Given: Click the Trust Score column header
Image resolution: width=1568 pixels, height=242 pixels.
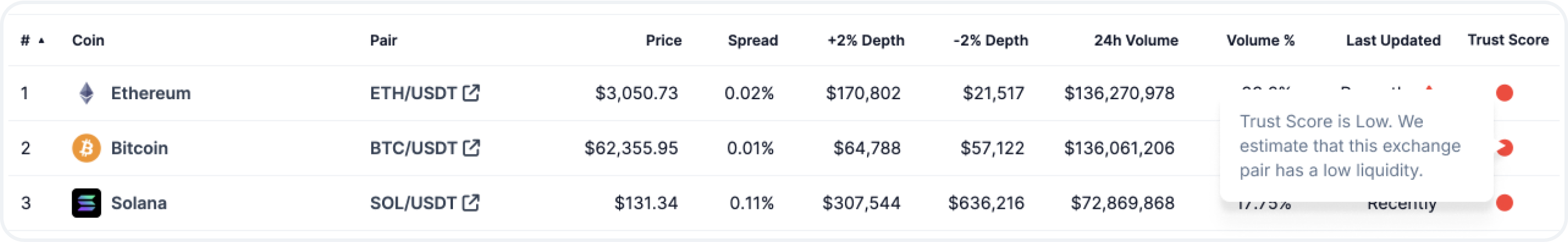Looking at the screenshot, I should coord(1507,40).
